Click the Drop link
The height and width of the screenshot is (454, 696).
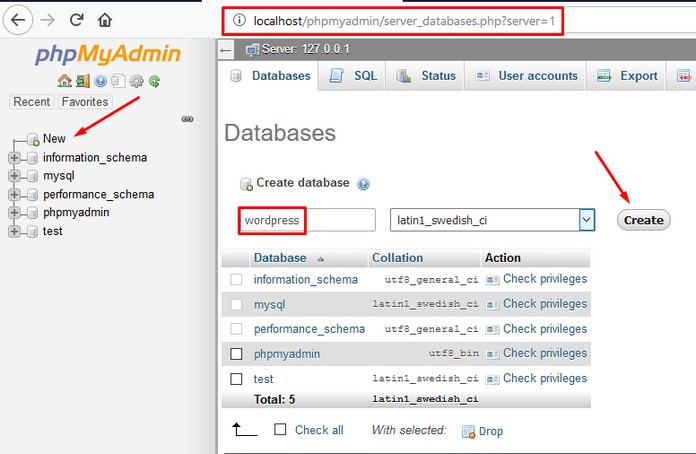(x=490, y=431)
